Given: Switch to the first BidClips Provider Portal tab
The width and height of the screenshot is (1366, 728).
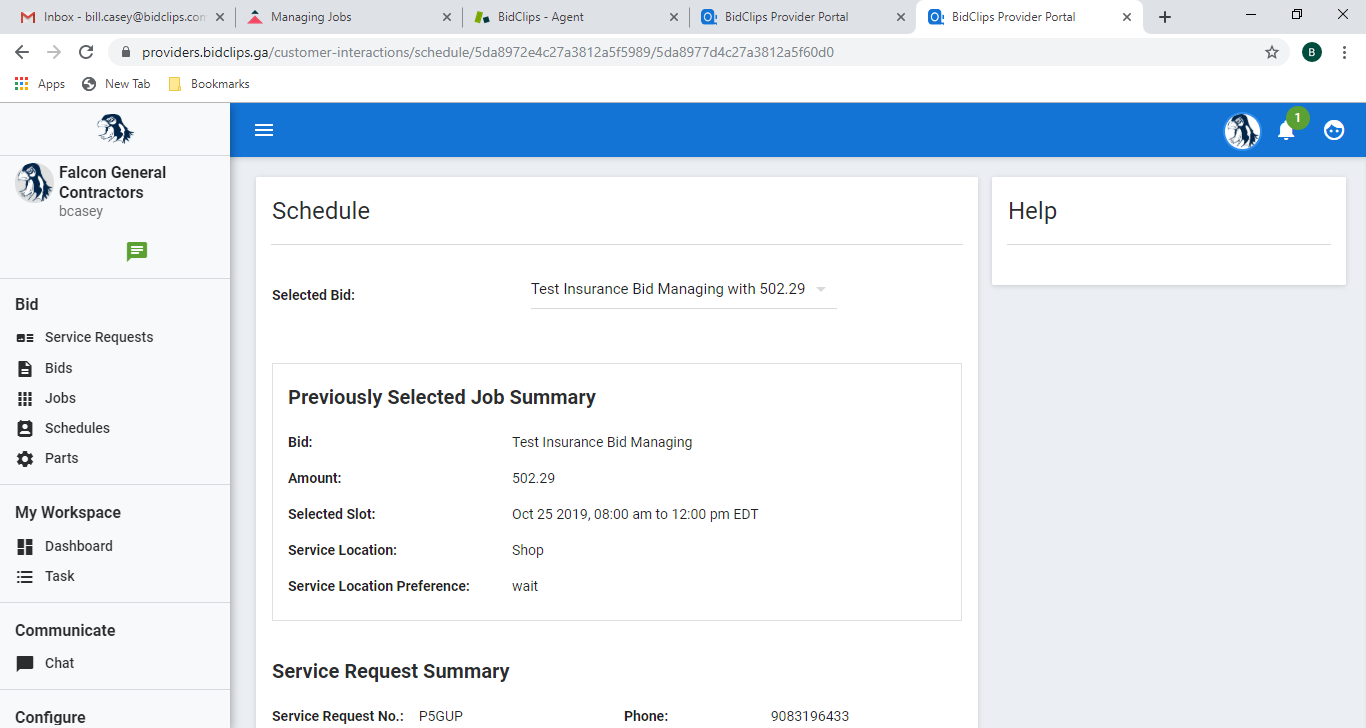Looking at the screenshot, I should click(x=803, y=17).
